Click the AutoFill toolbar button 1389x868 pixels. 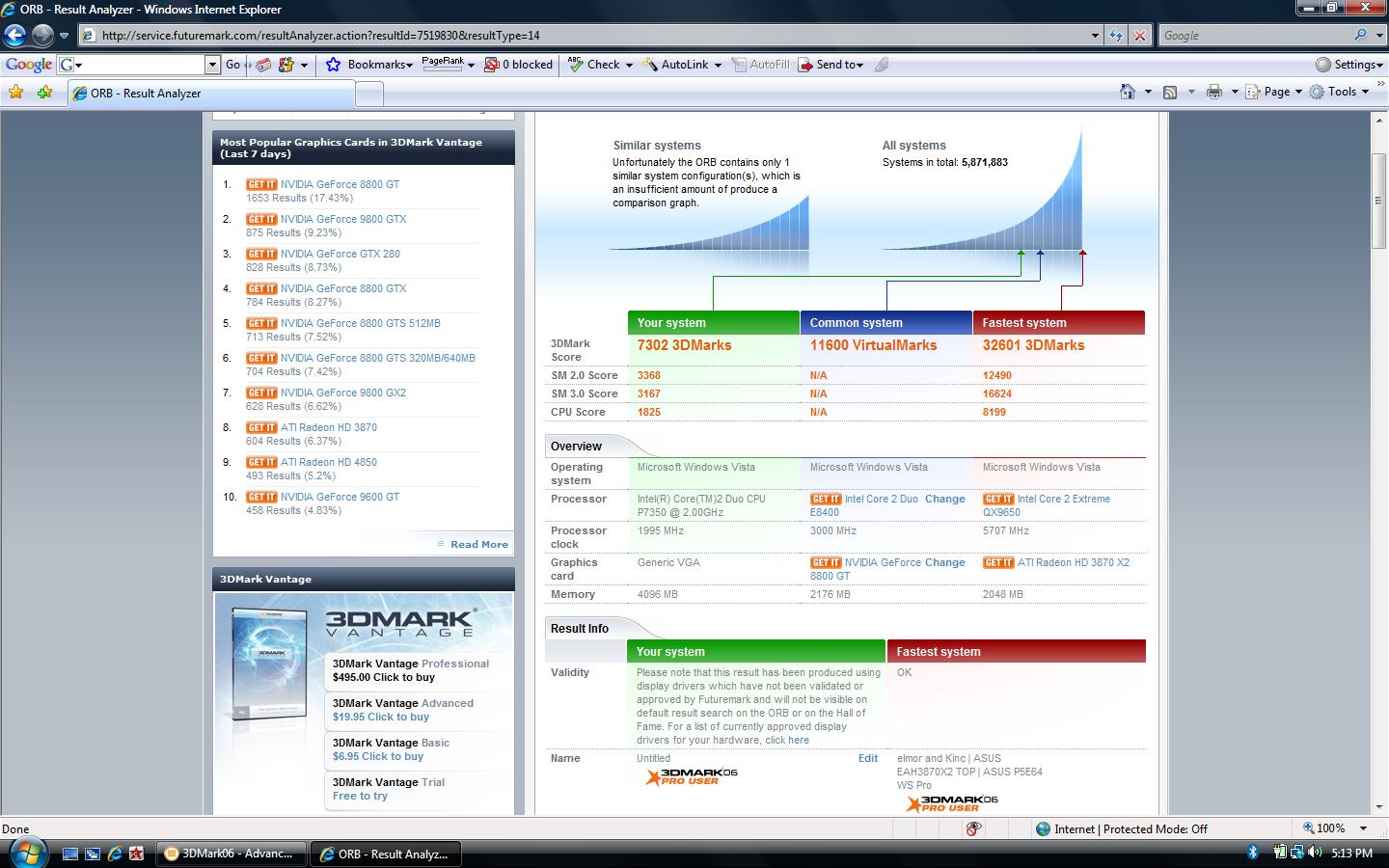761,65
